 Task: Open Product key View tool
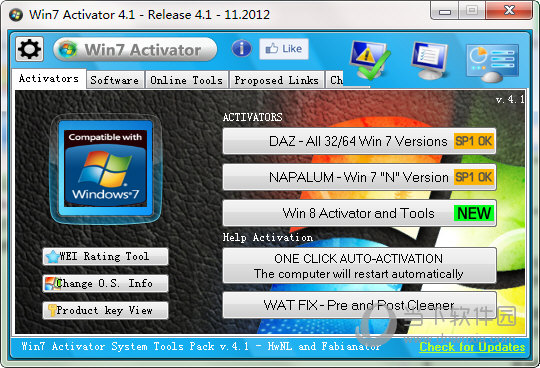click(x=105, y=311)
